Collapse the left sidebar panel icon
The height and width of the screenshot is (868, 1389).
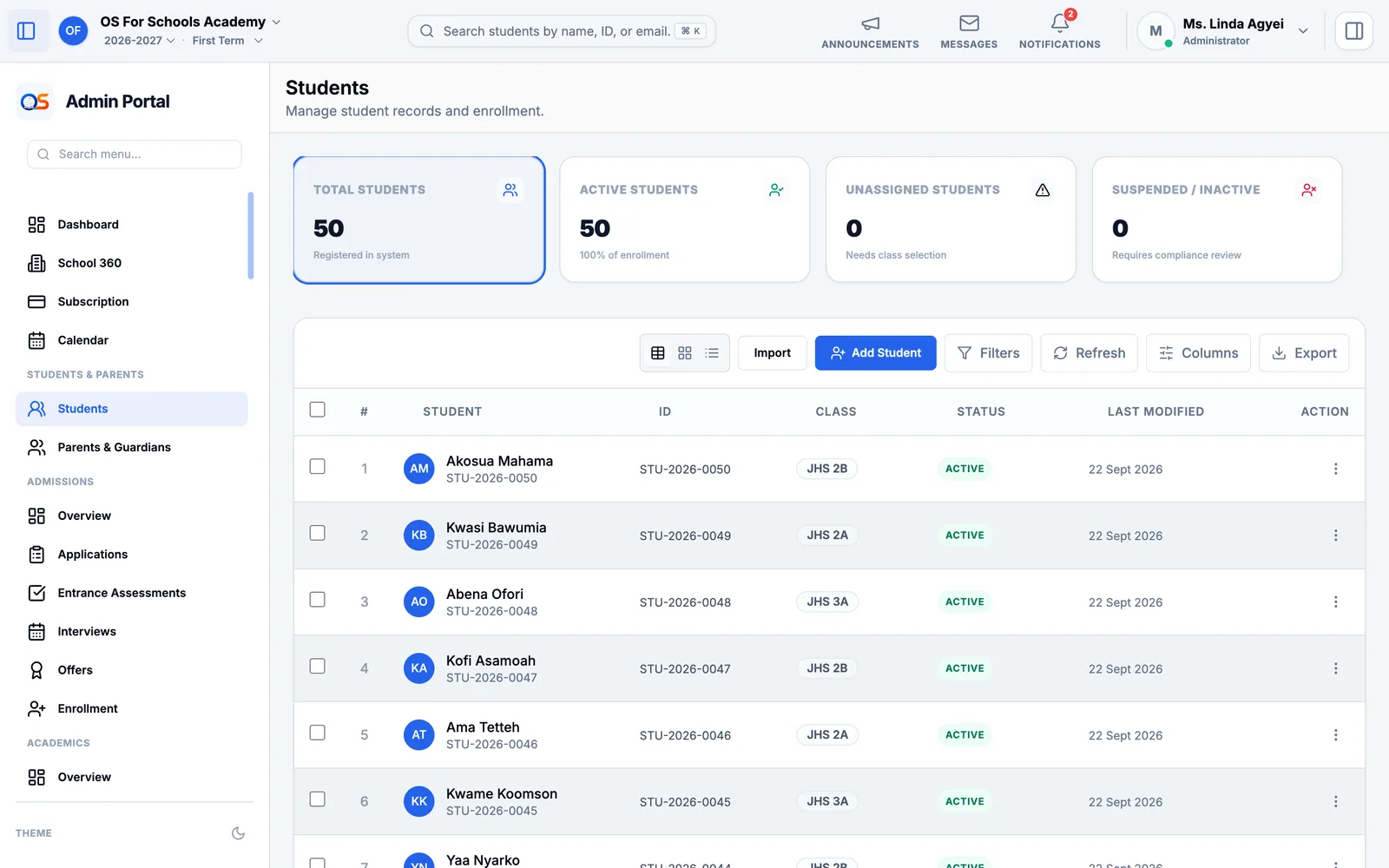(26, 31)
